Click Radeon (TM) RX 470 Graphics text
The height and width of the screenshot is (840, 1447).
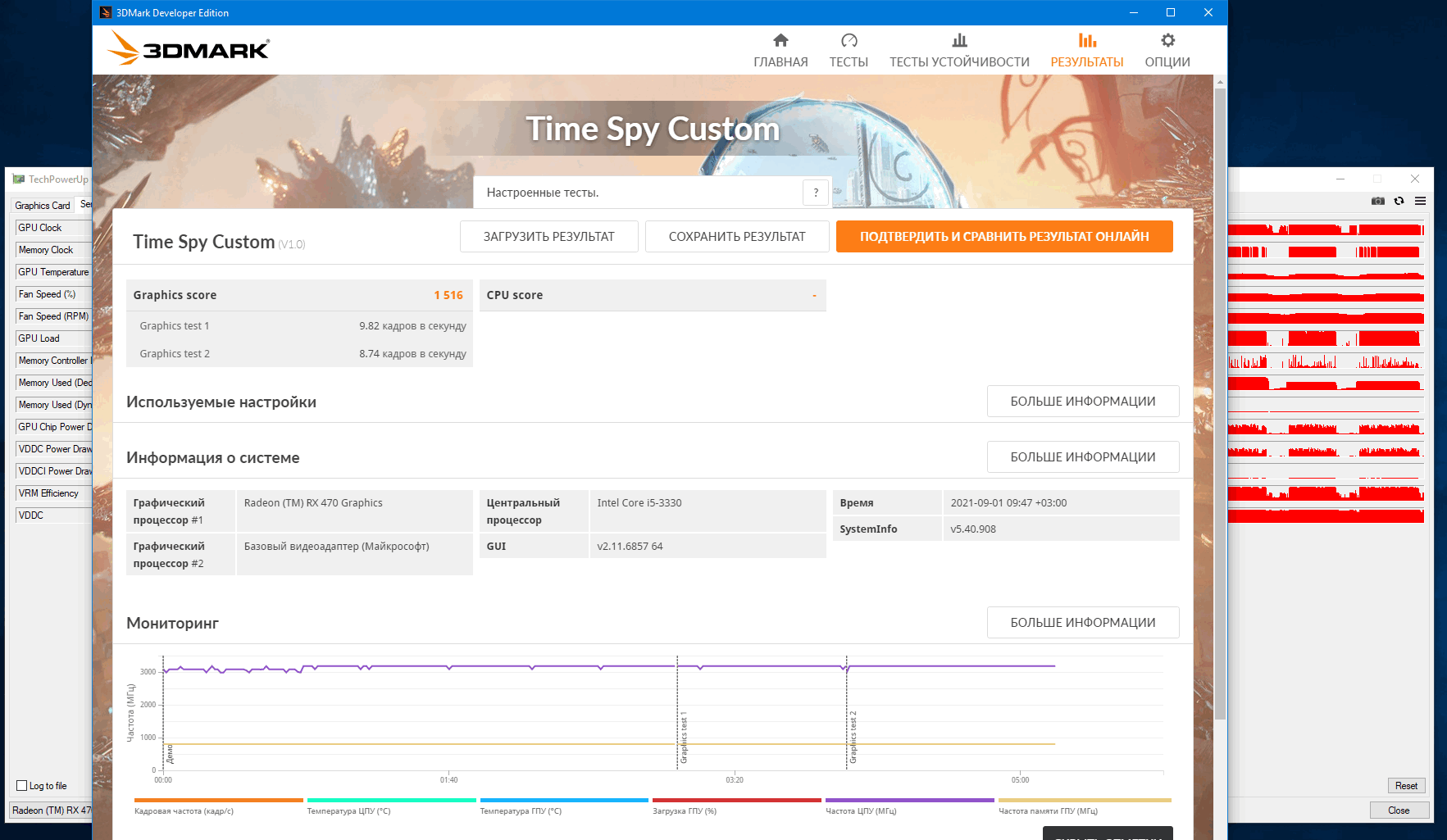click(x=313, y=502)
